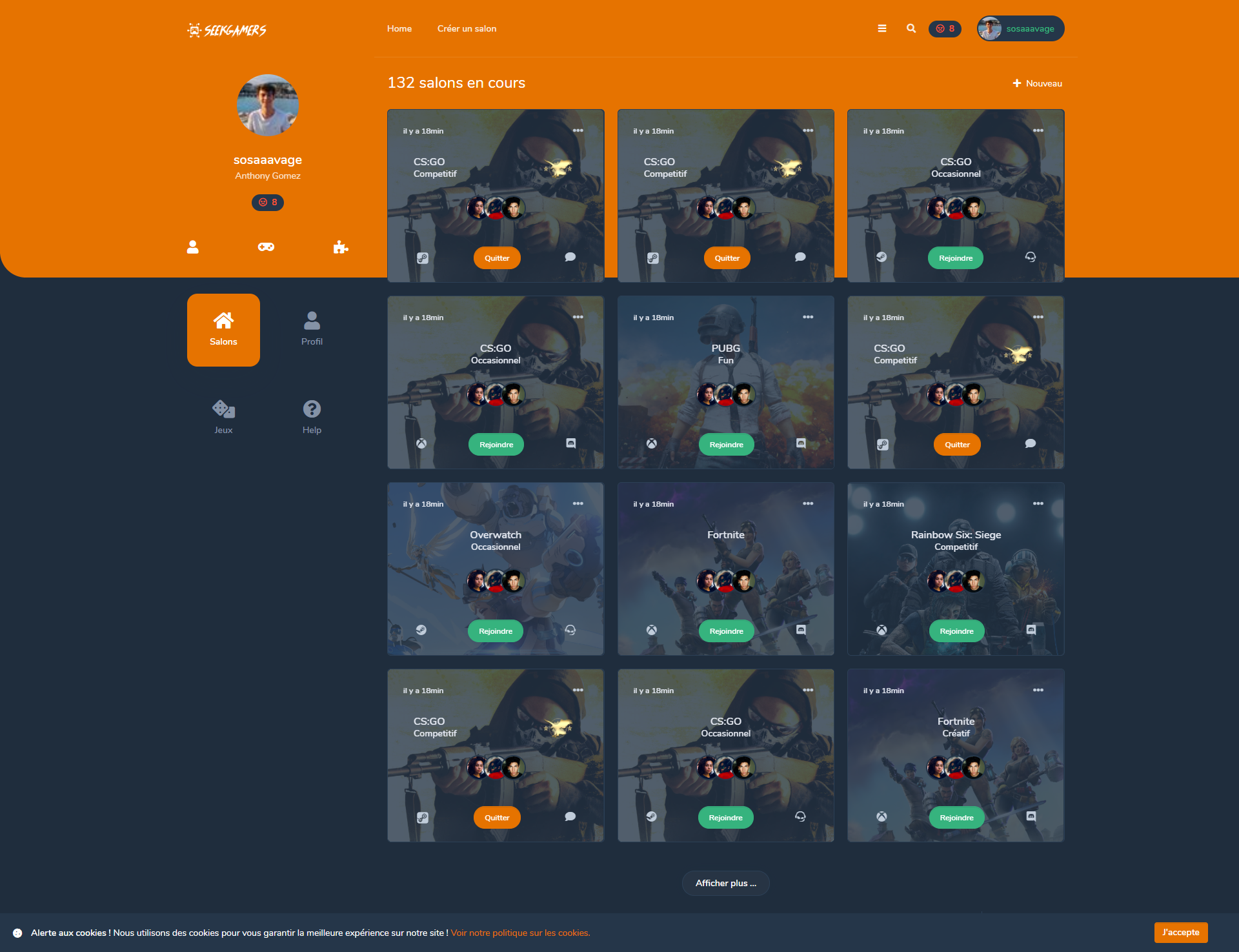The width and height of the screenshot is (1239, 952).
Task: Click the Discord icon on the Fortnite Créatif card
Action: click(1031, 816)
